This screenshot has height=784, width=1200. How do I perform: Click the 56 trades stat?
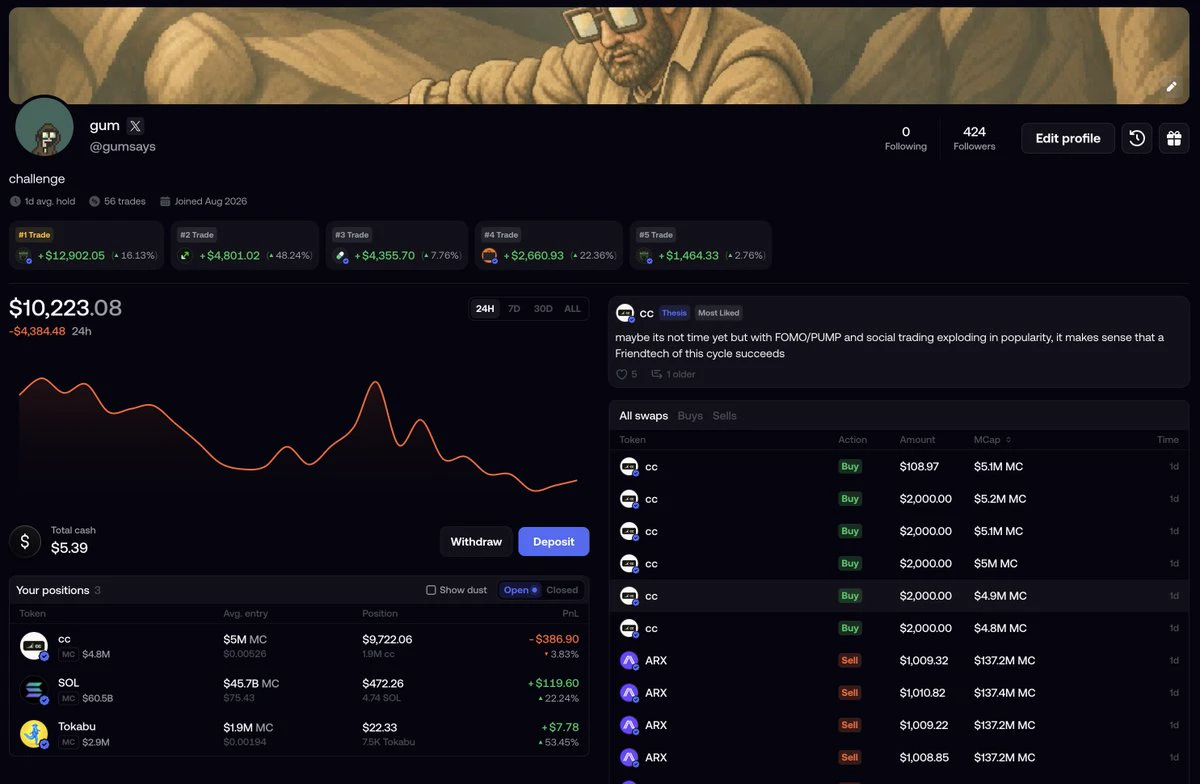pos(117,201)
